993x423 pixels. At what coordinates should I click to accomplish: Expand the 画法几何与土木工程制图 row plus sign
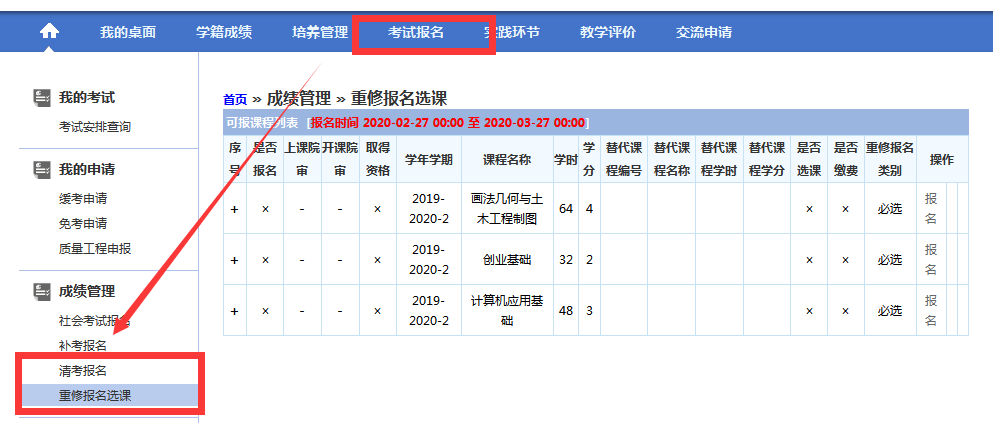coord(235,208)
